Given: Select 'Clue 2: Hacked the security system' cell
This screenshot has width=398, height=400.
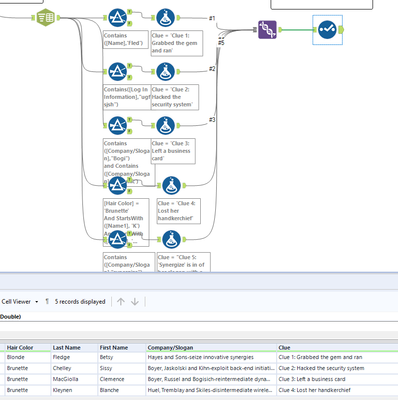Looking at the screenshot, I should point(337,368).
